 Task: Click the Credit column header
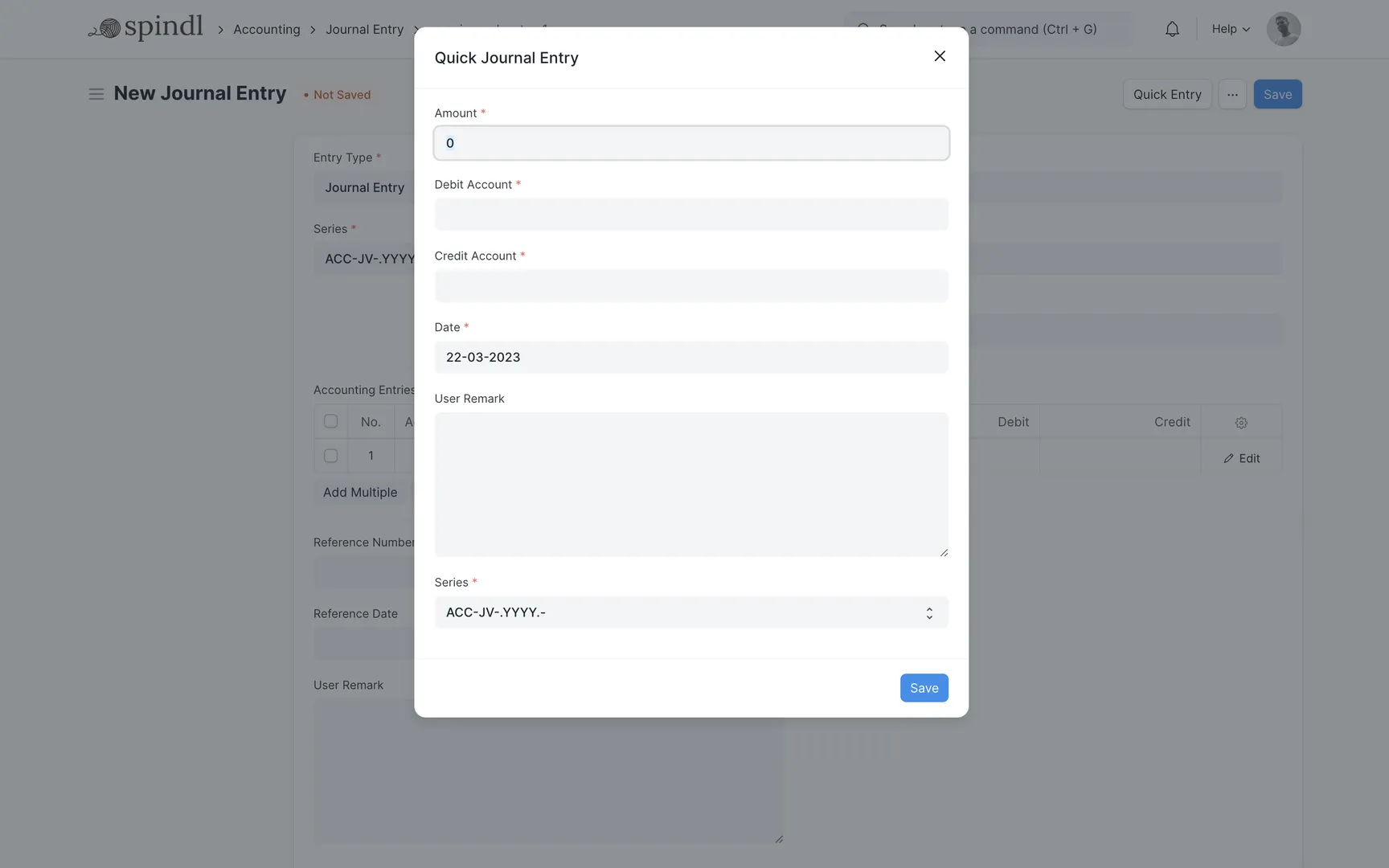[1171, 422]
